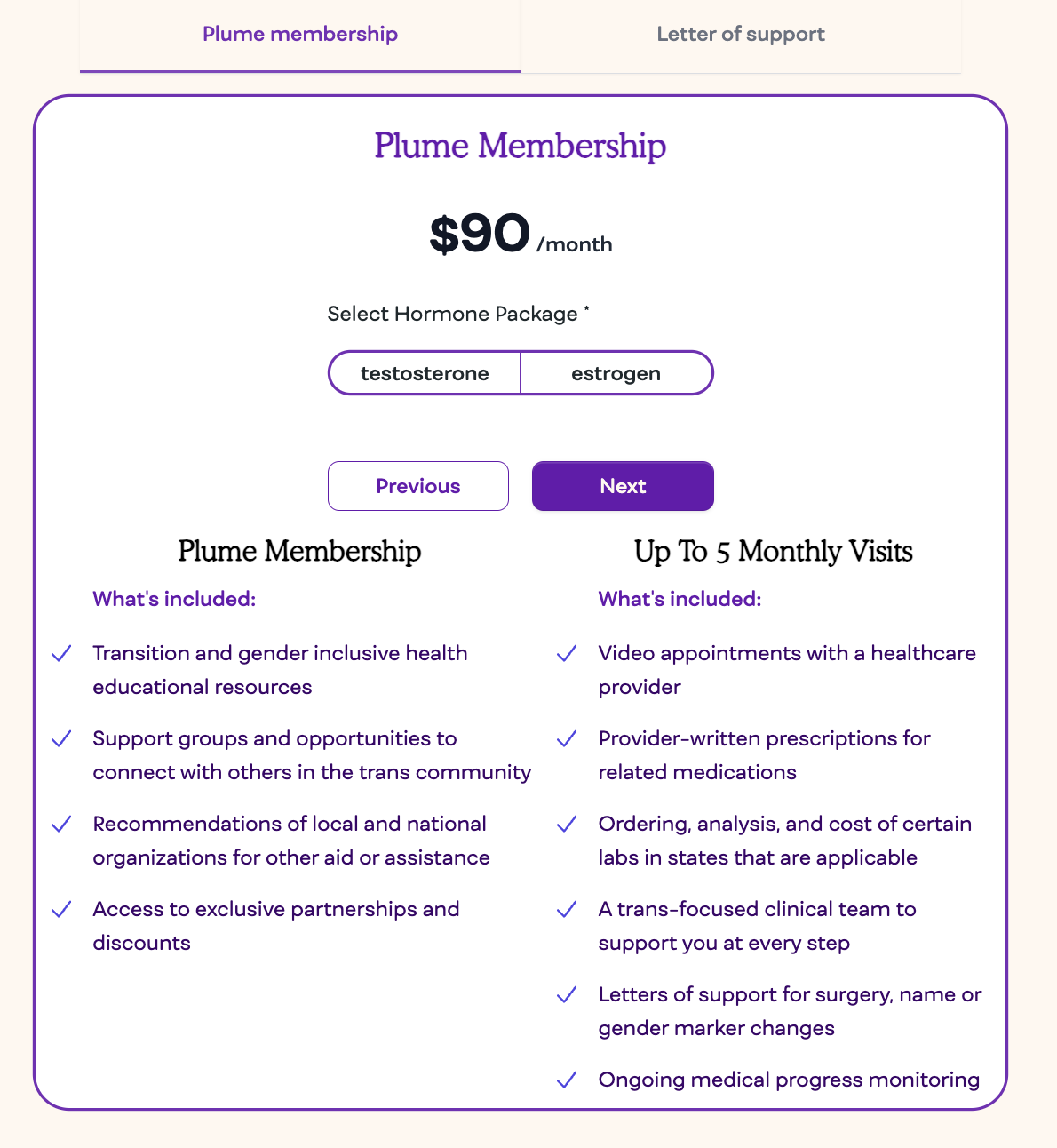The image size is (1057, 1148).
Task: Switch to the Letter of support tab
Action: pos(741,34)
